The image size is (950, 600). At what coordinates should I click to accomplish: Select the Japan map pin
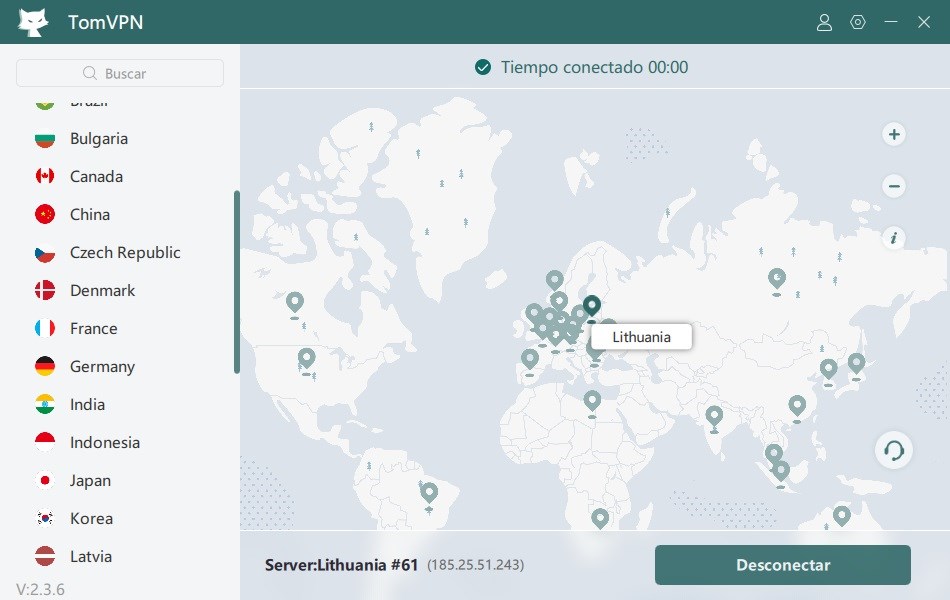[856, 364]
